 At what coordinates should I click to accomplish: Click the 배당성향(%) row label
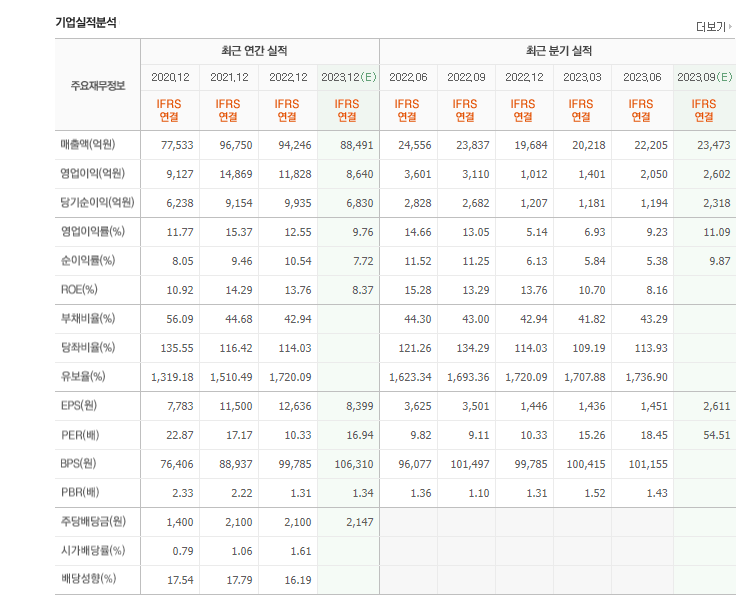click(88, 579)
